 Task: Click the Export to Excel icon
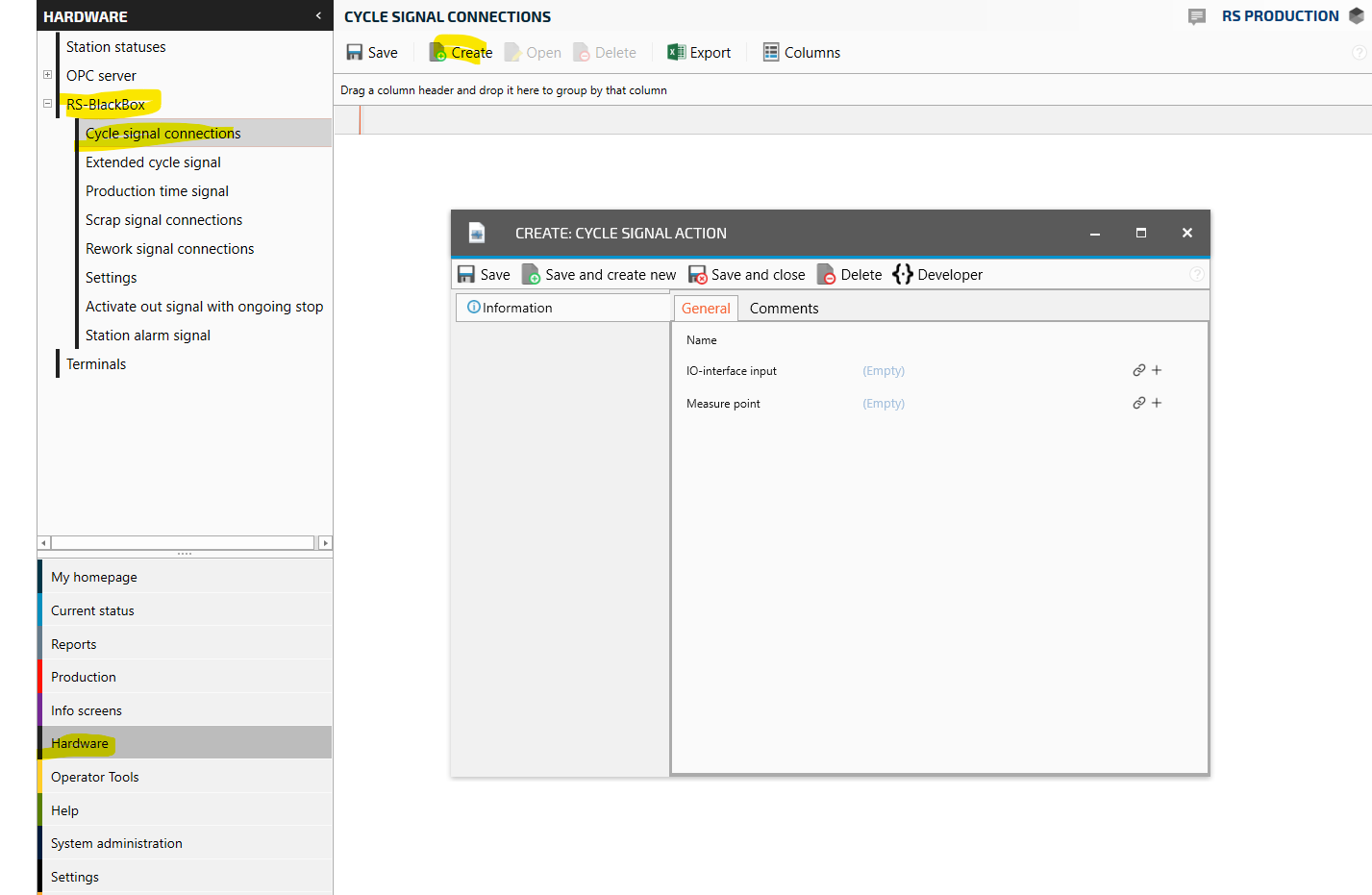(676, 53)
